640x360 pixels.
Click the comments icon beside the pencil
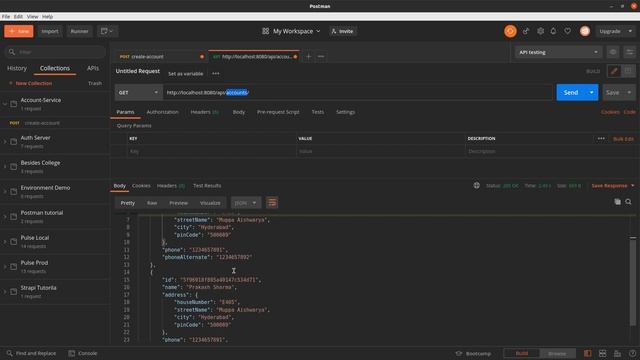click(628, 71)
